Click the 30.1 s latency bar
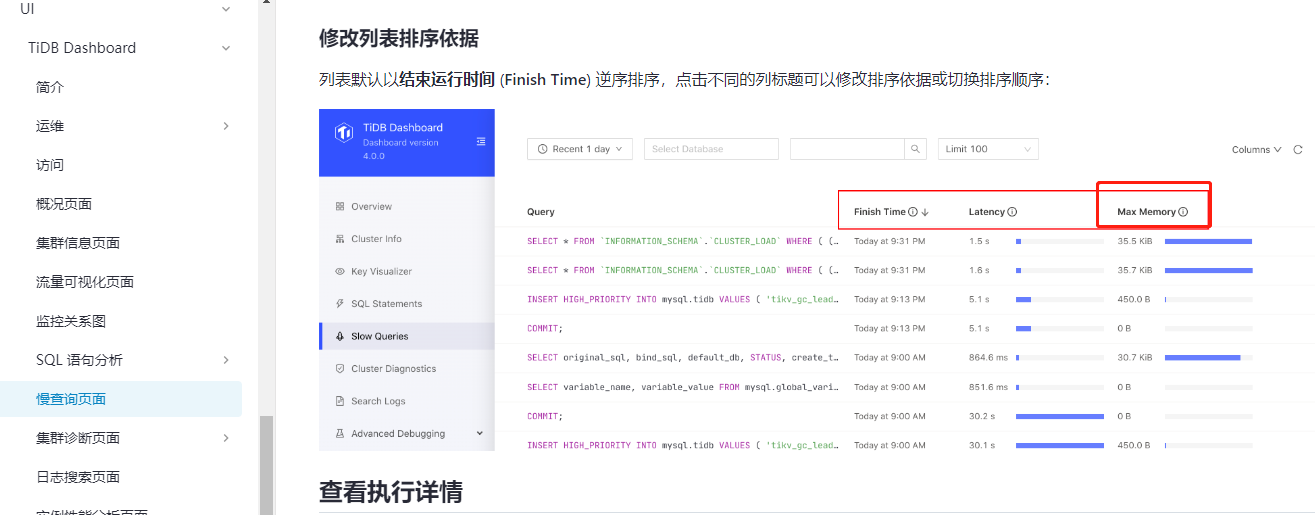 1060,445
